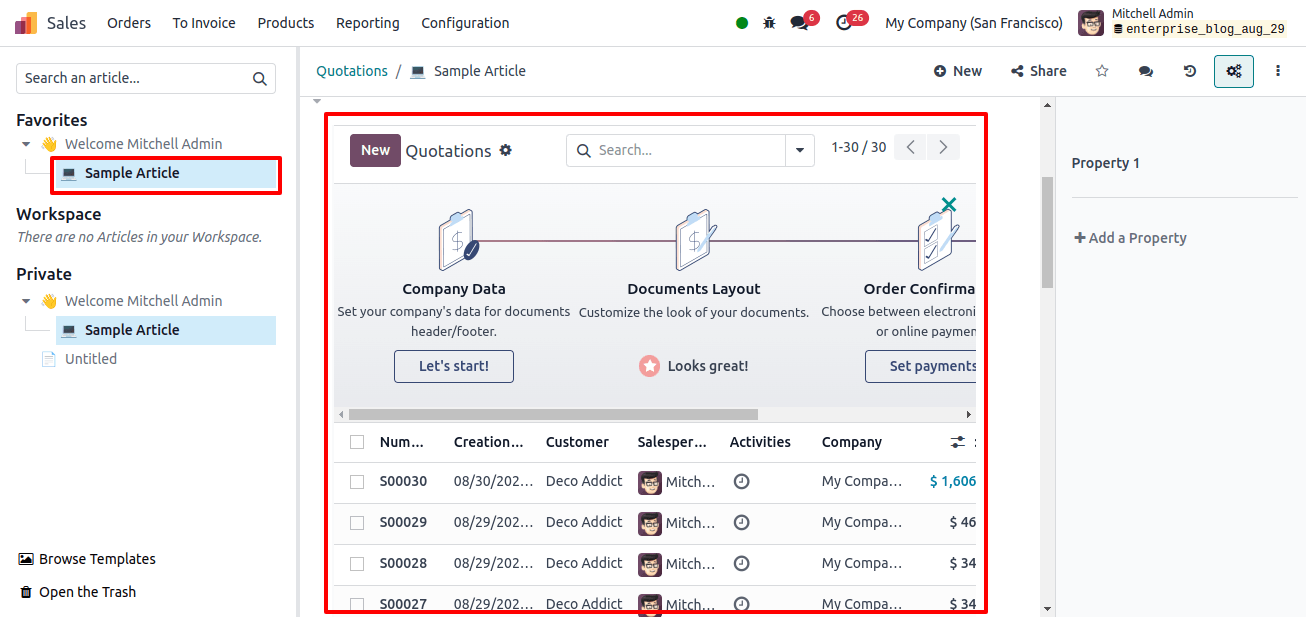This screenshot has height=617, width=1306.
Task: Add article to favorites with star icon
Action: point(1102,71)
